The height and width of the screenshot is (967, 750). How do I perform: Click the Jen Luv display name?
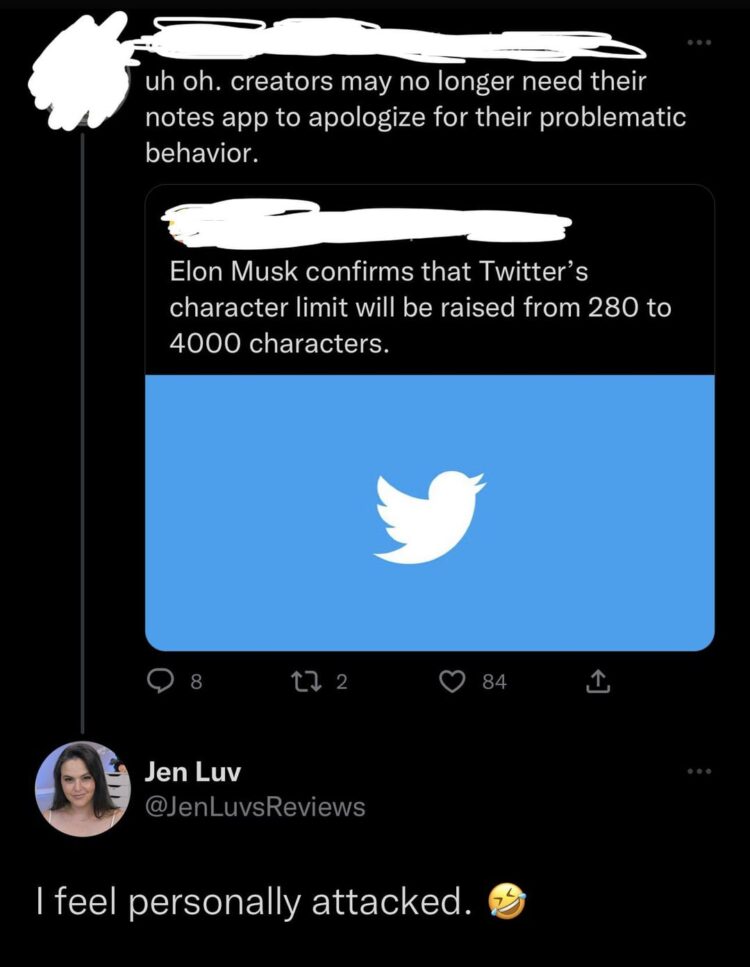pyautogui.click(x=193, y=771)
